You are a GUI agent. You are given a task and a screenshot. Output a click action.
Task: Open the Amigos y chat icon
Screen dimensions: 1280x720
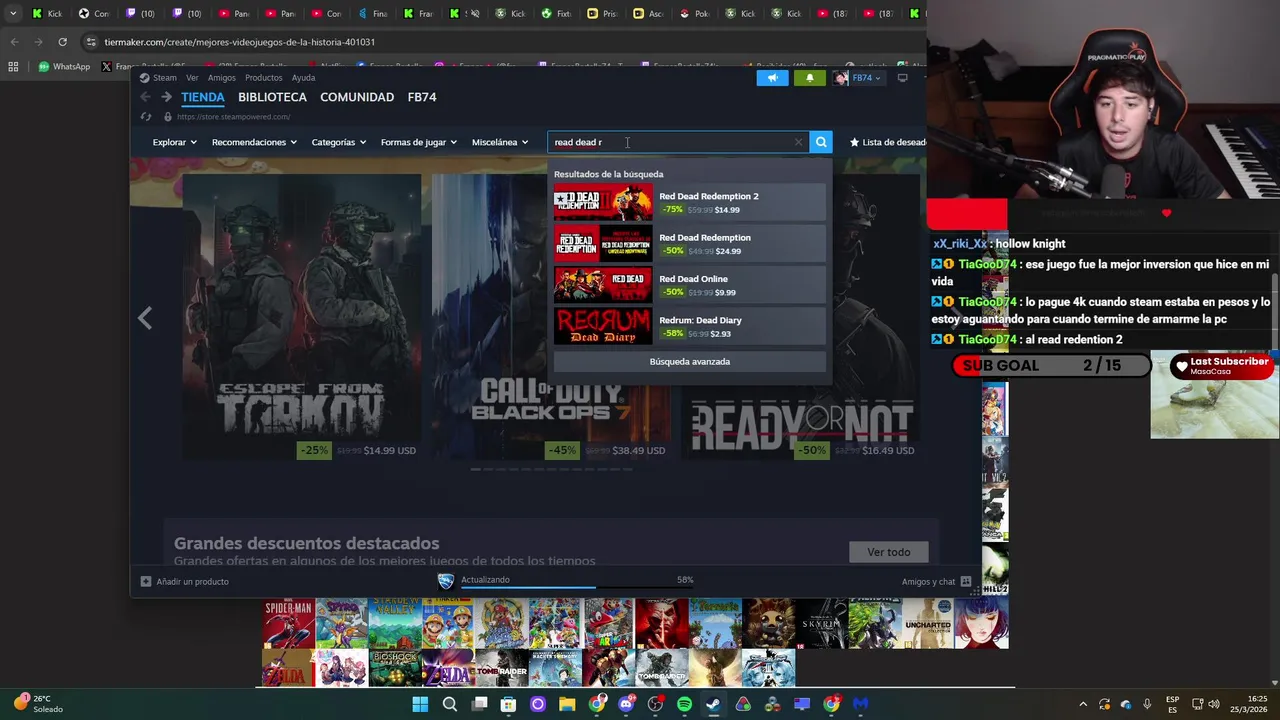(965, 581)
